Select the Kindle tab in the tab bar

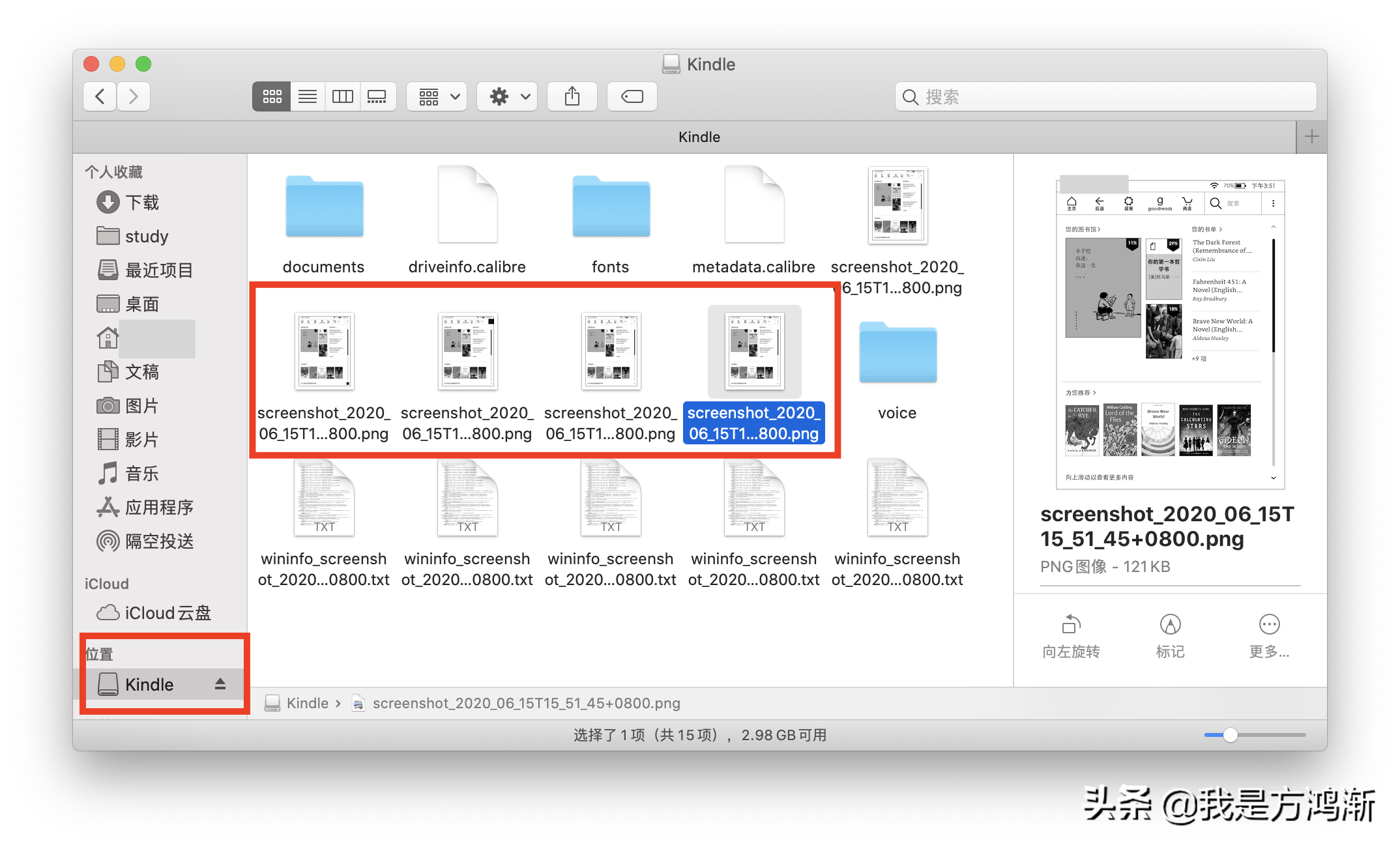click(x=699, y=137)
